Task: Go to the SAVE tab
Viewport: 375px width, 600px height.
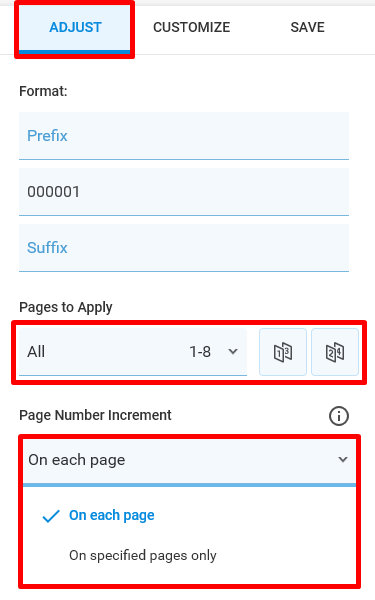Action: click(307, 28)
